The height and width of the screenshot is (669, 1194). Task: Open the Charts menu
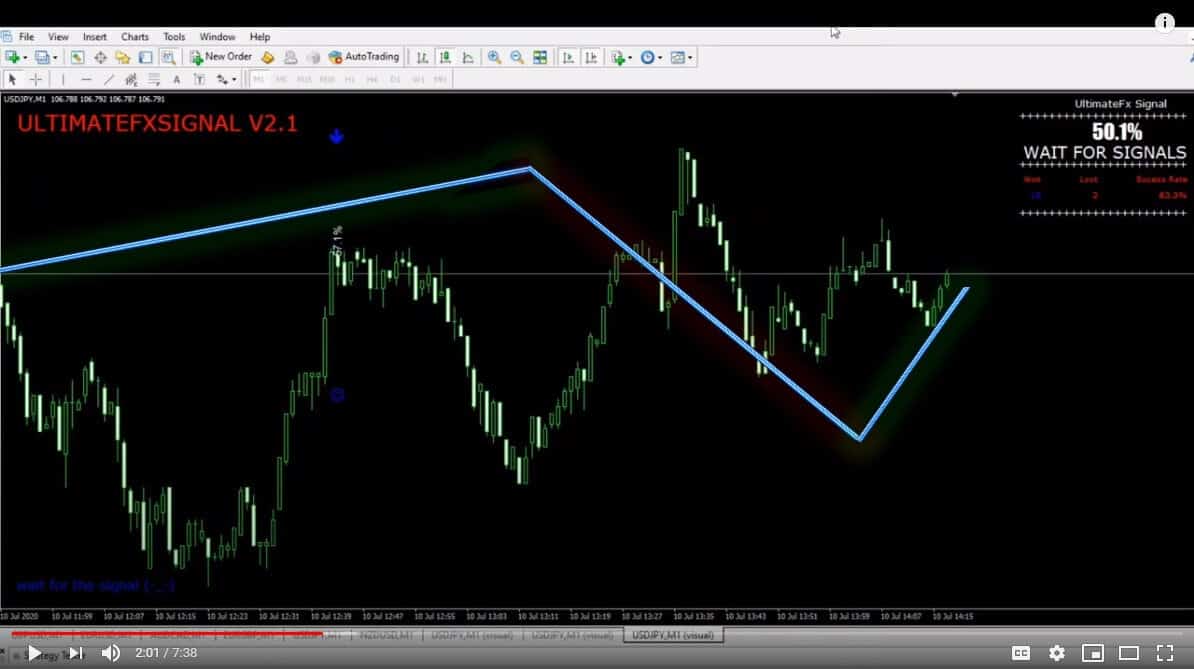[x=134, y=36]
